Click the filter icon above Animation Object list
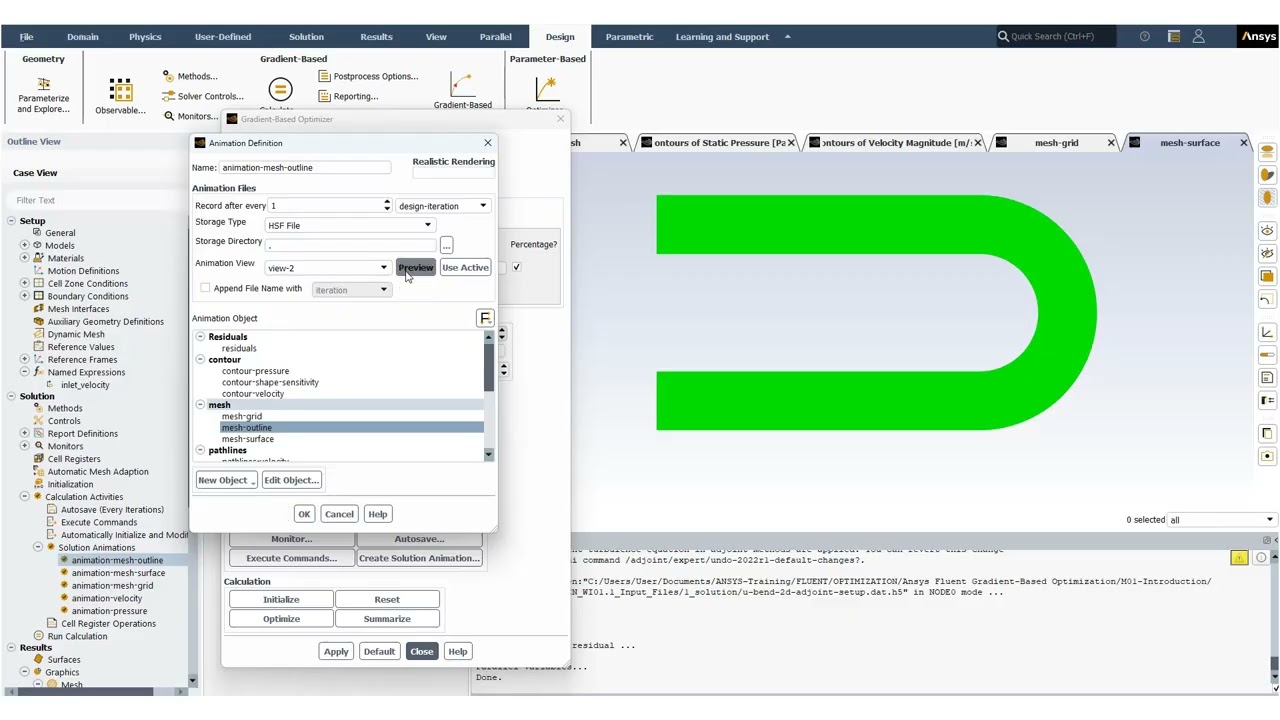The width and height of the screenshot is (1280, 720). (x=485, y=318)
